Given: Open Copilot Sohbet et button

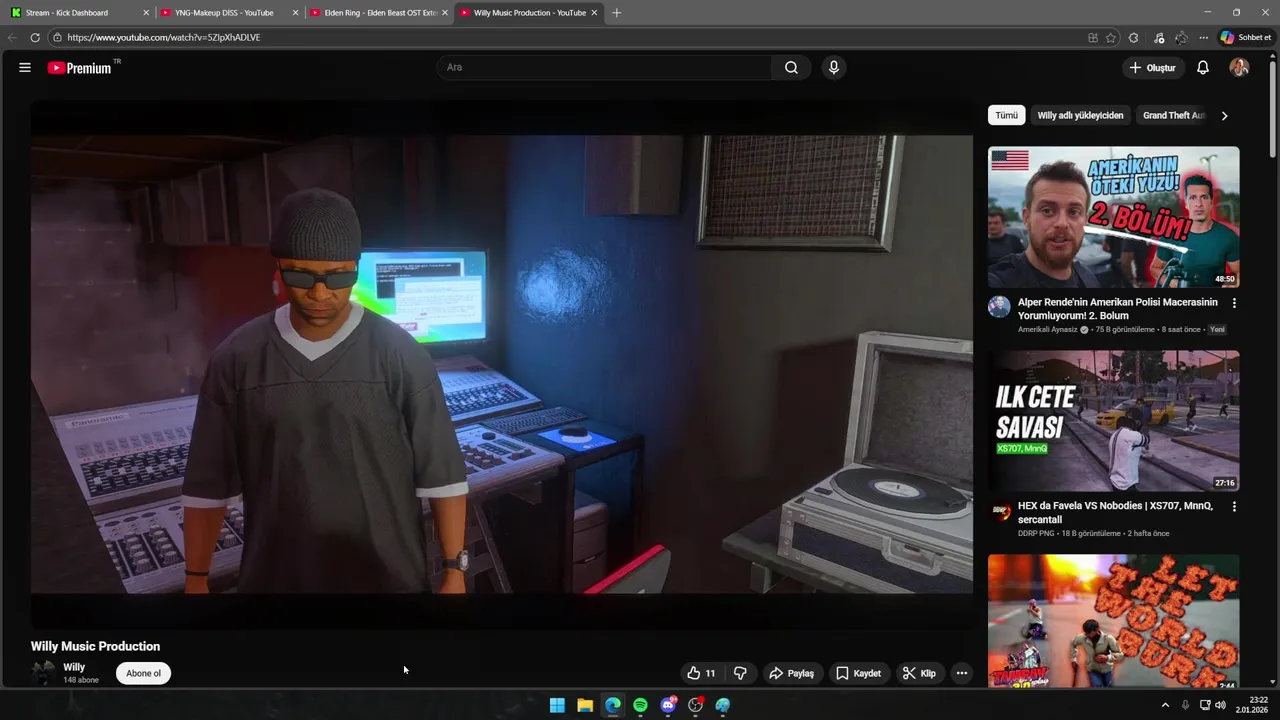Looking at the screenshot, I should tap(1246, 37).
